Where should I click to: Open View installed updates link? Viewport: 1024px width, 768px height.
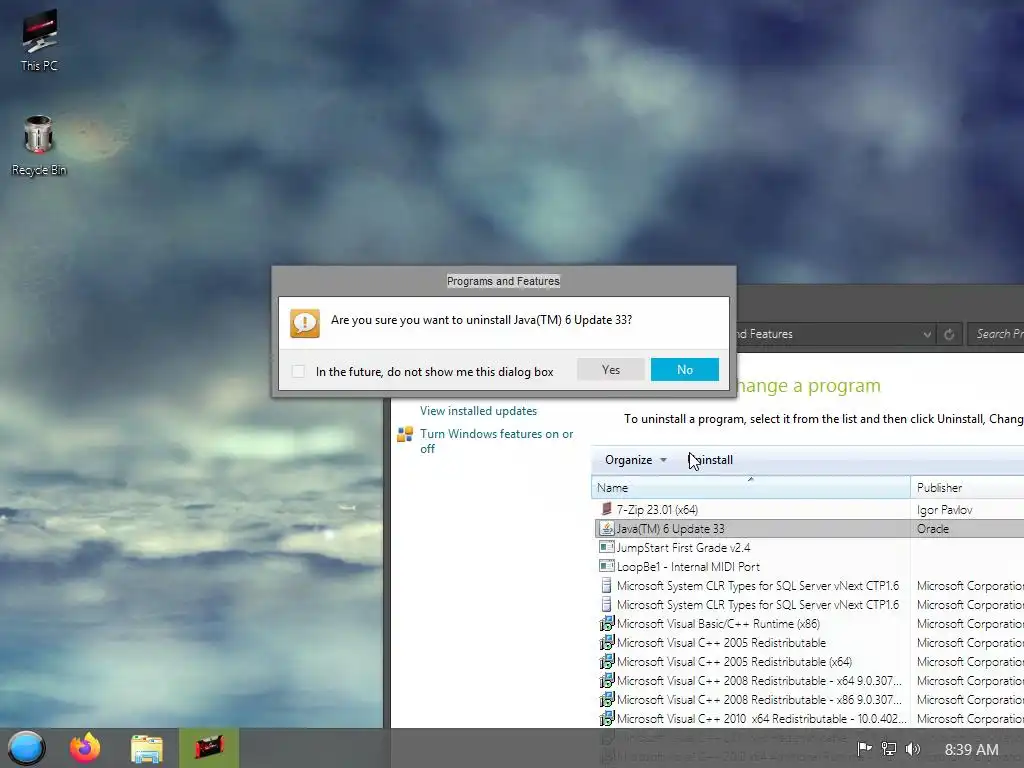[x=478, y=411]
